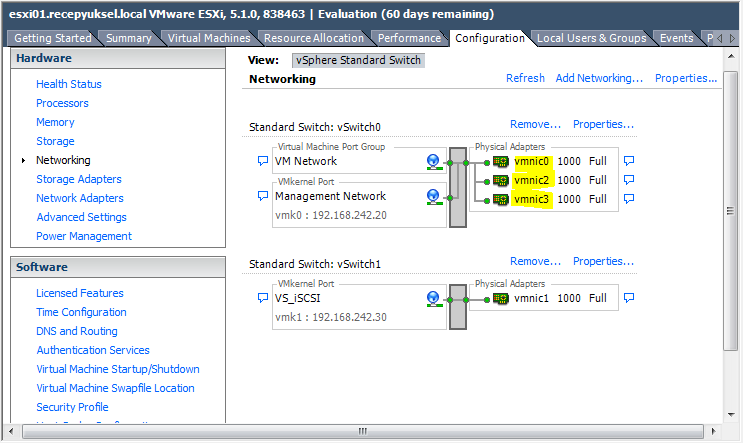743x443 pixels.
Task: Open Authentication Services in Software list
Action: pos(93,350)
